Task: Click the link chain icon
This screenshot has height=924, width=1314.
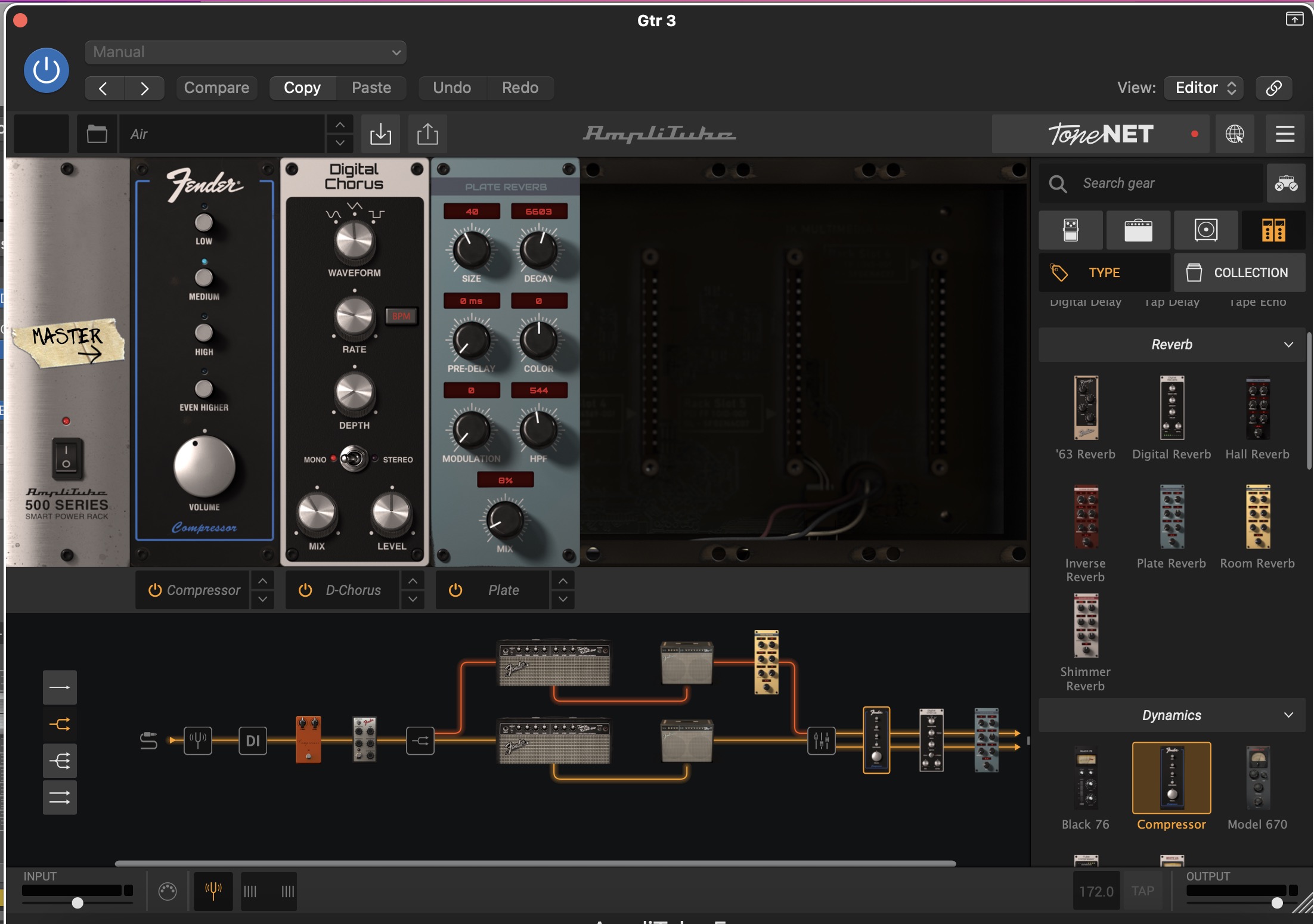Action: point(1273,88)
